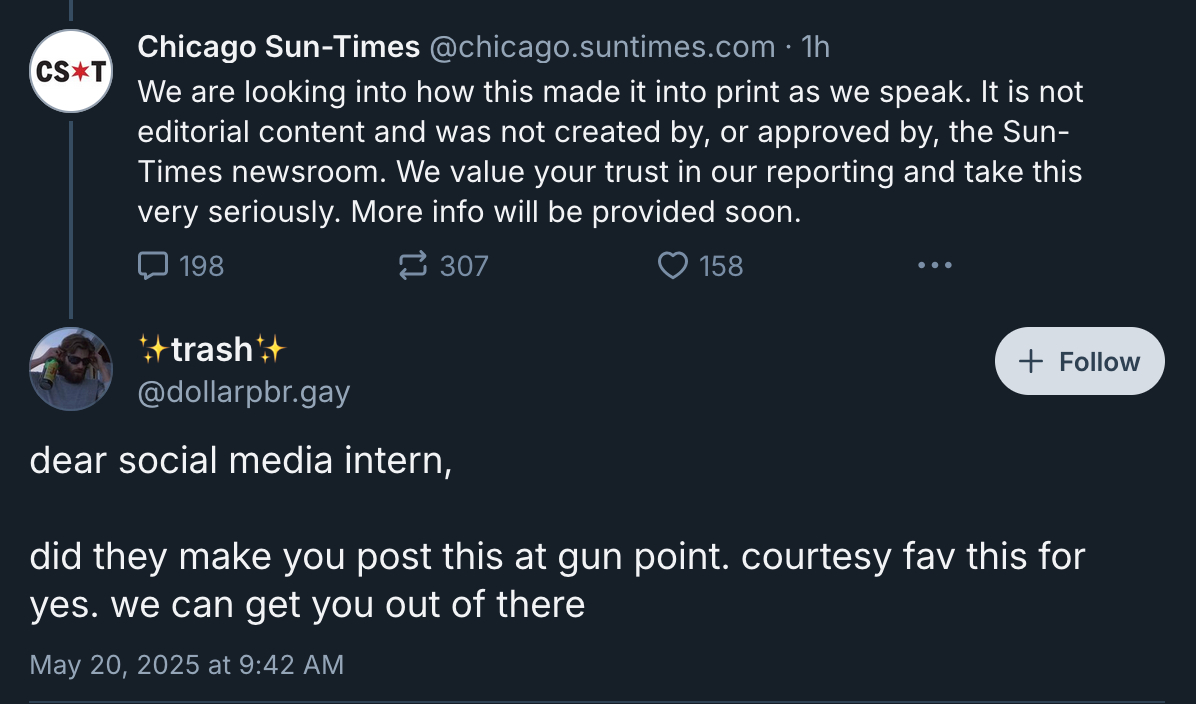Click the Chicago Sun-Times CST avatar
This screenshot has width=1196, height=704.
[70, 71]
